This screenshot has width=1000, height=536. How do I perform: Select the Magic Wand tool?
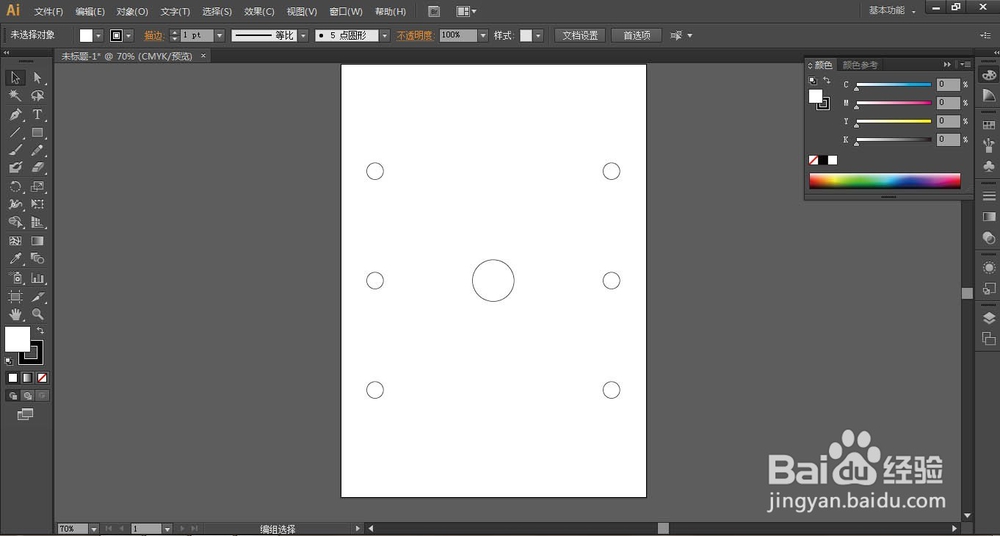pos(15,96)
